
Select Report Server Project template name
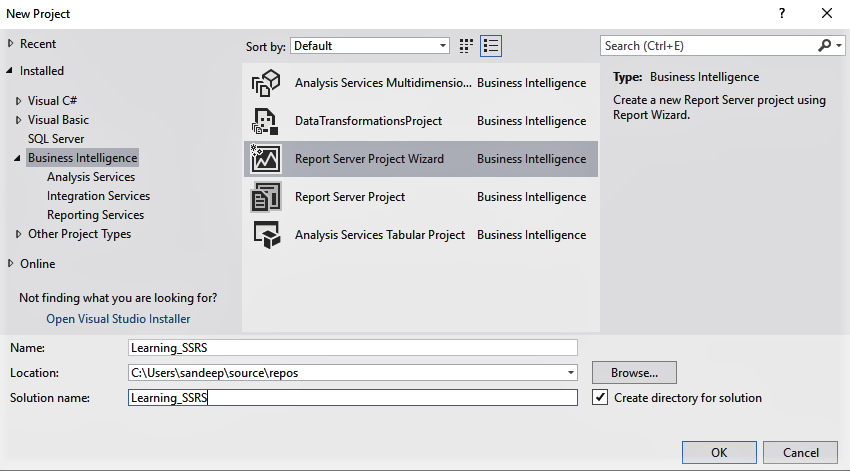[x=350, y=197]
